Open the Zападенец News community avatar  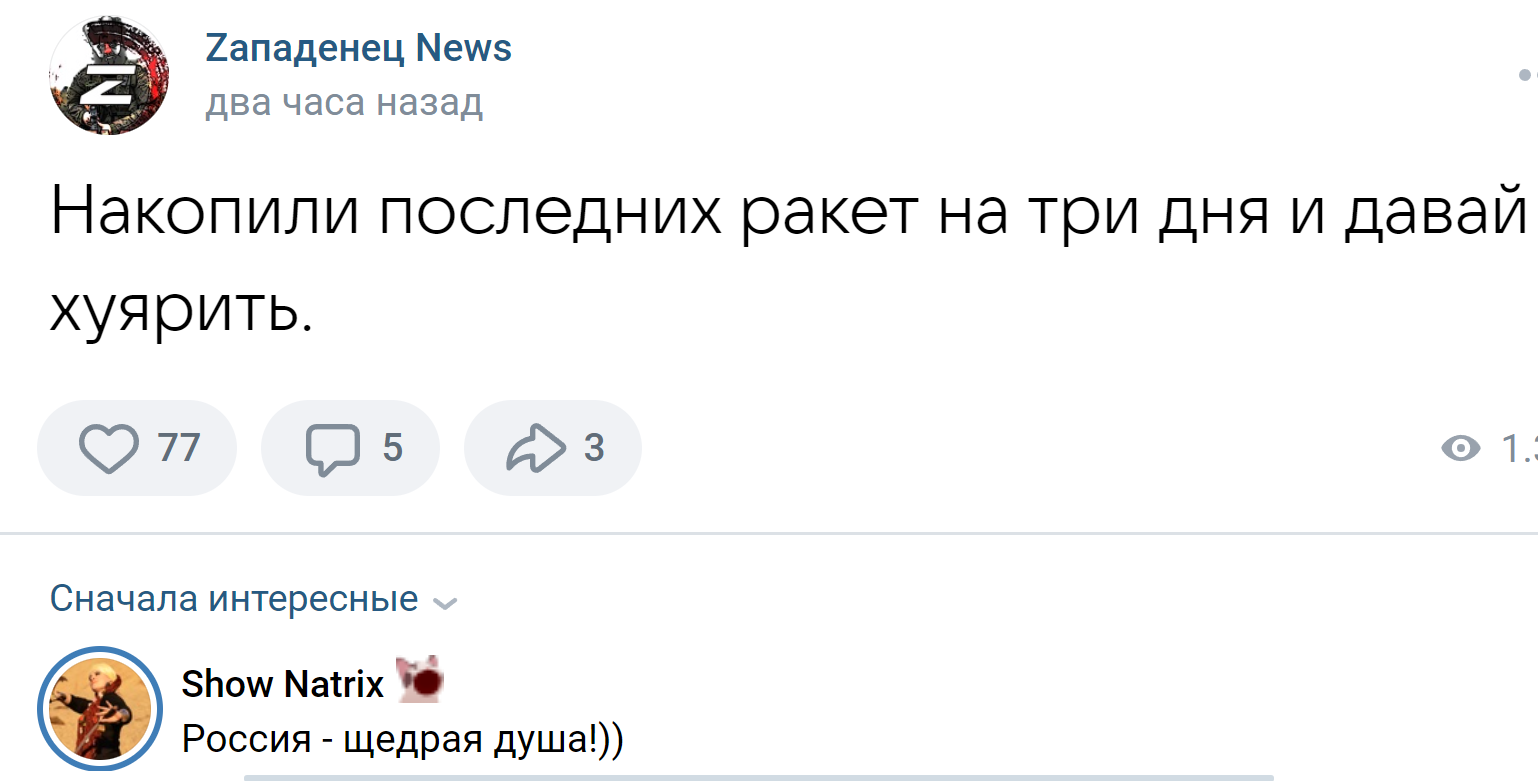tap(109, 75)
